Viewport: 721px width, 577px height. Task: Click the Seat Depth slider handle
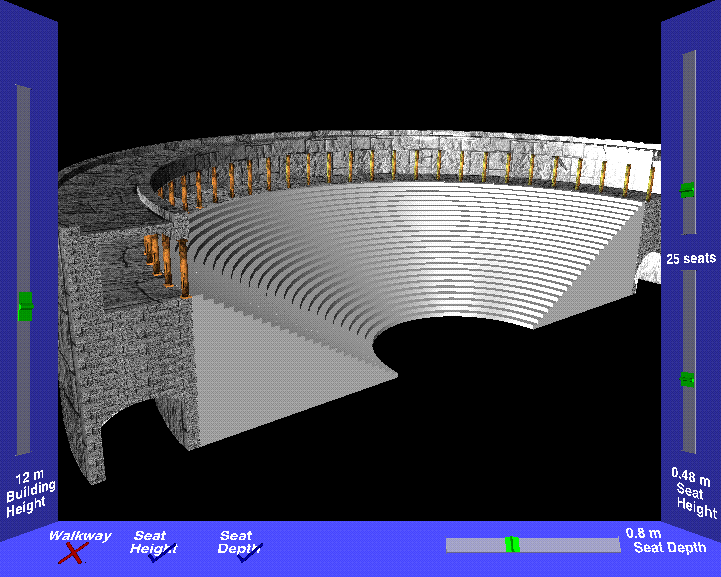coord(512,544)
